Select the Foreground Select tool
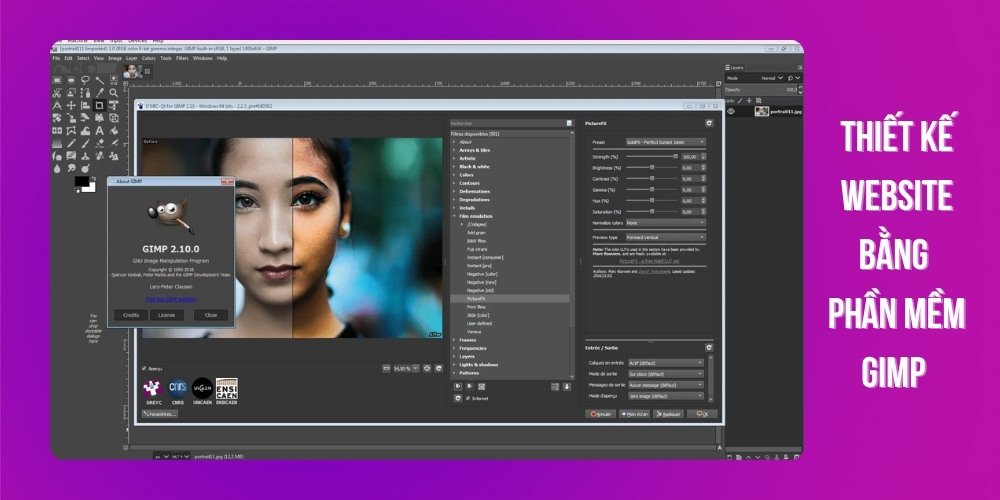This screenshot has width=1000, height=500. (71, 93)
